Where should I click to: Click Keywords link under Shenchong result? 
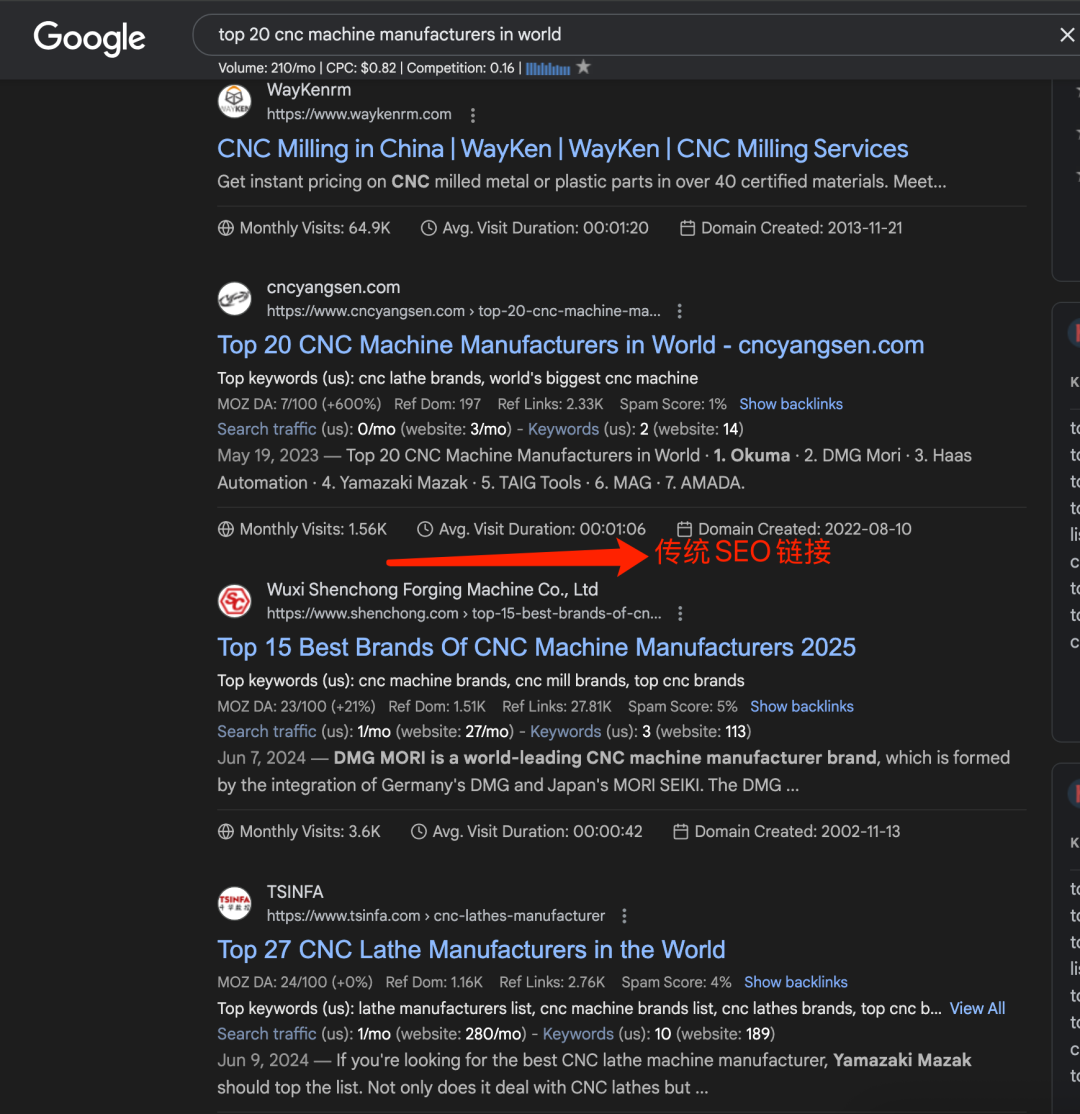566,731
